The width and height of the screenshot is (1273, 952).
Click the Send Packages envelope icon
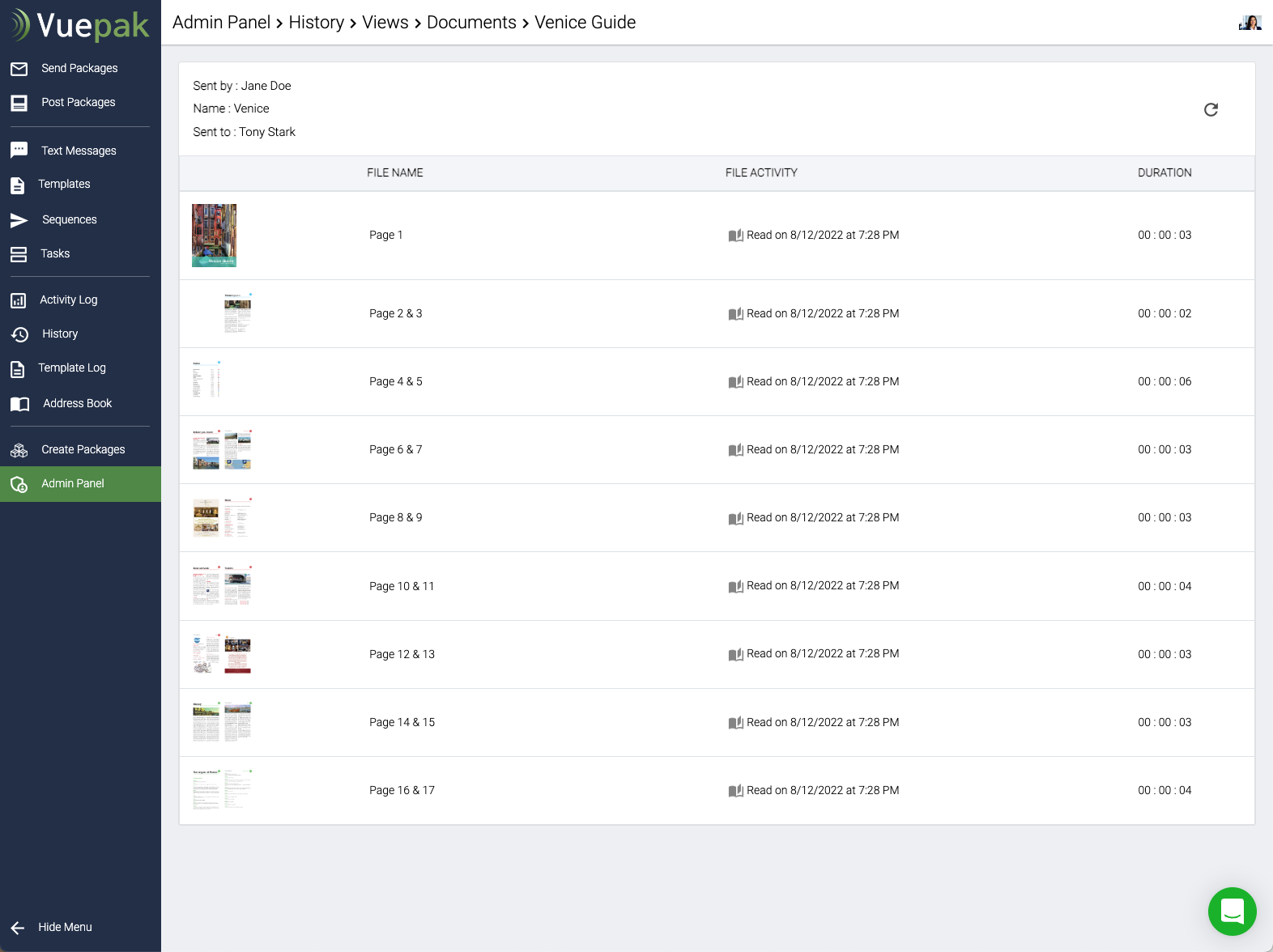(19, 69)
